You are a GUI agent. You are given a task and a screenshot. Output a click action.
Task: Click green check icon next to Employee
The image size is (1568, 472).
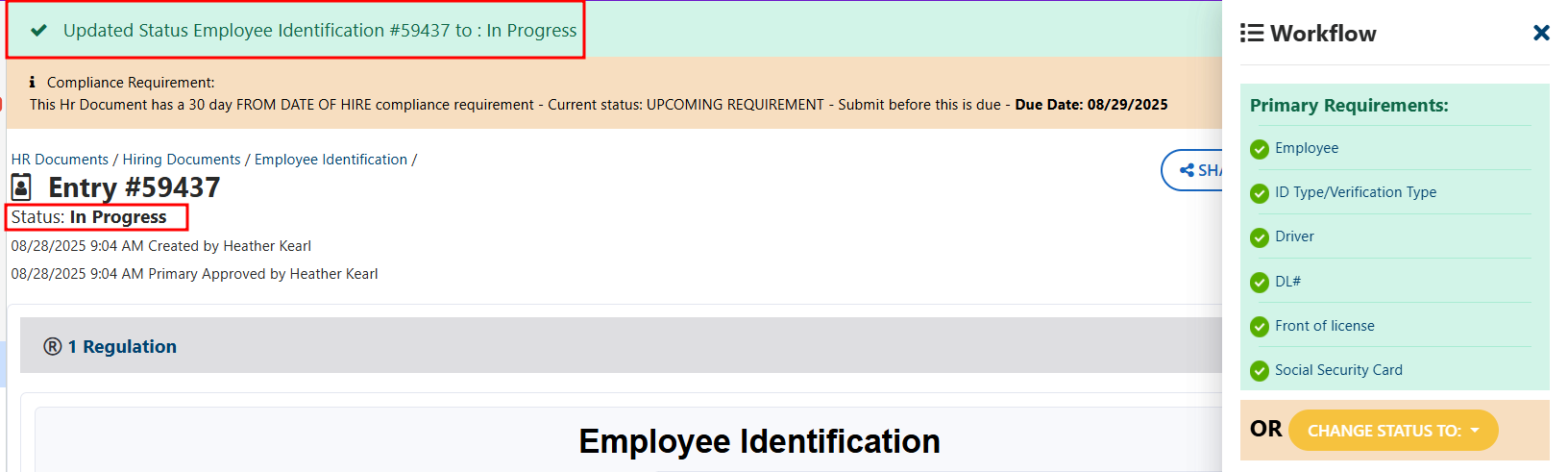(x=1260, y=149)
